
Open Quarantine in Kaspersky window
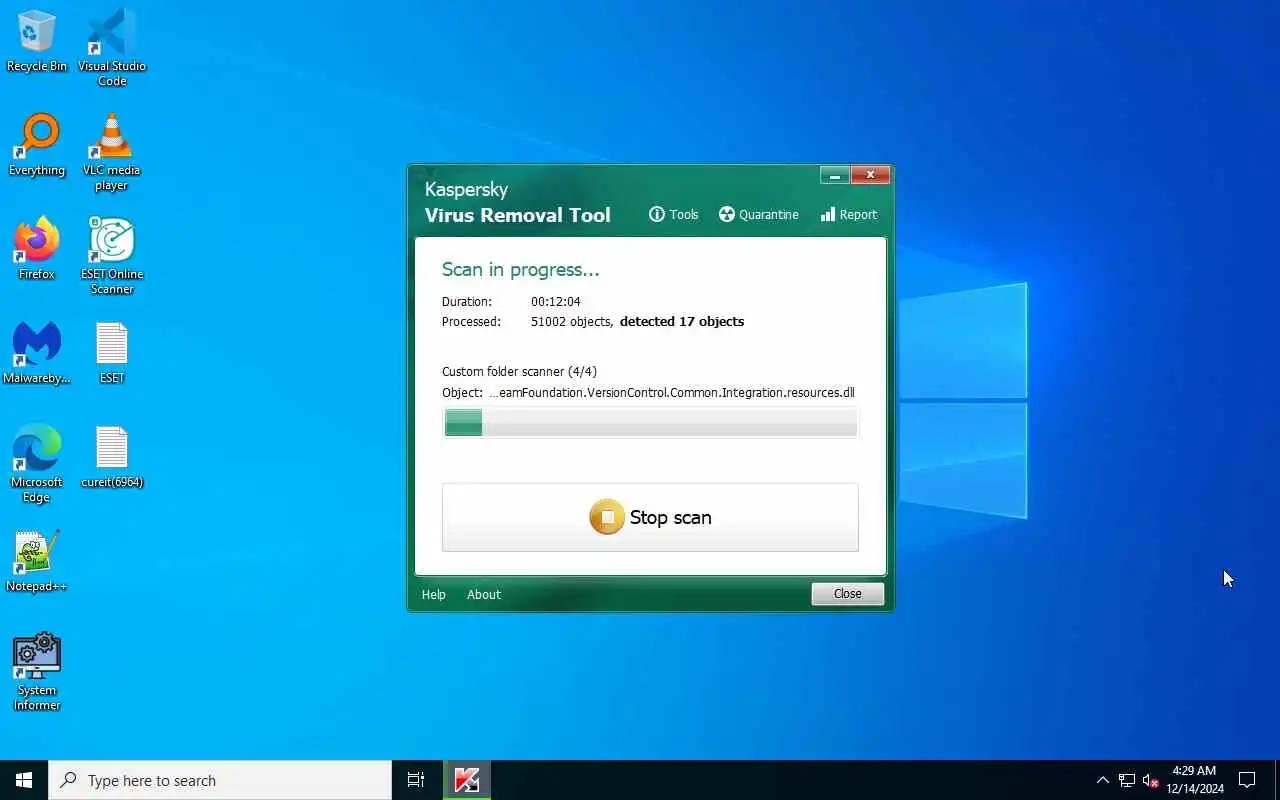click(759, 214)
